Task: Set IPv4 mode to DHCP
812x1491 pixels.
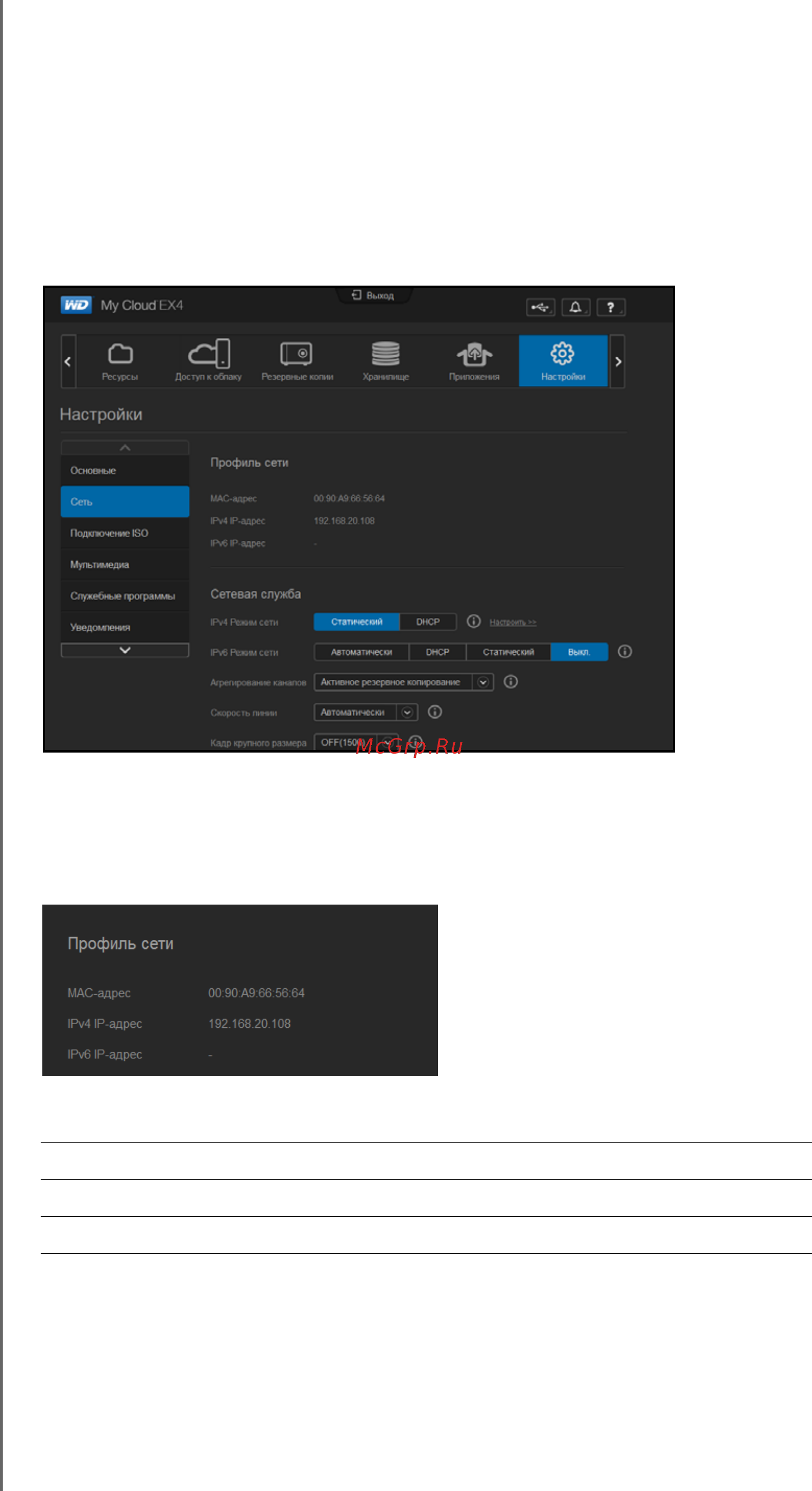Action: pyautogui.click(x=428, y=622)
